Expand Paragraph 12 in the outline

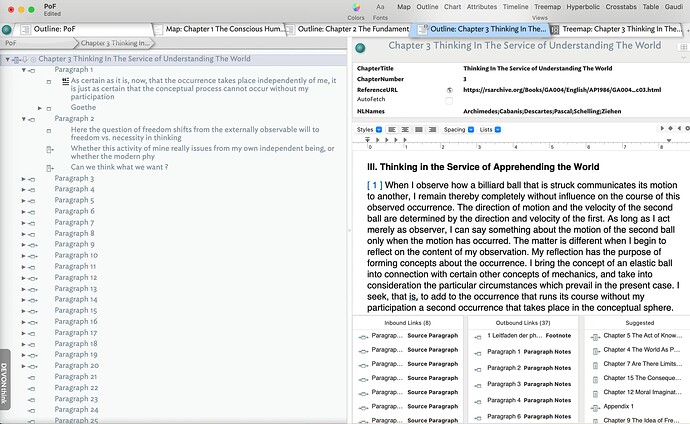pos(24,278)
